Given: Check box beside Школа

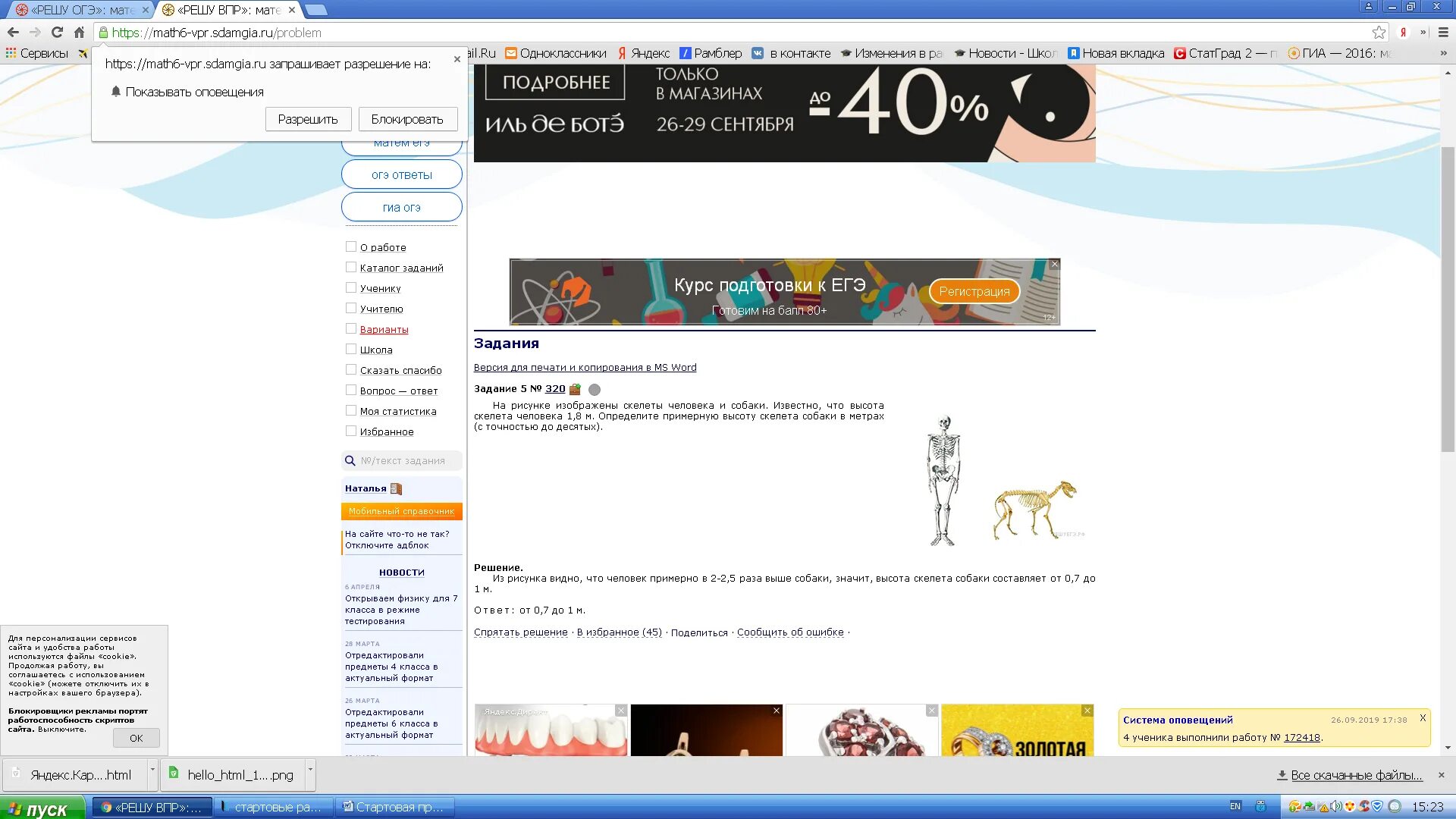Looking at the screenshot, I should [x=351, y=349].
